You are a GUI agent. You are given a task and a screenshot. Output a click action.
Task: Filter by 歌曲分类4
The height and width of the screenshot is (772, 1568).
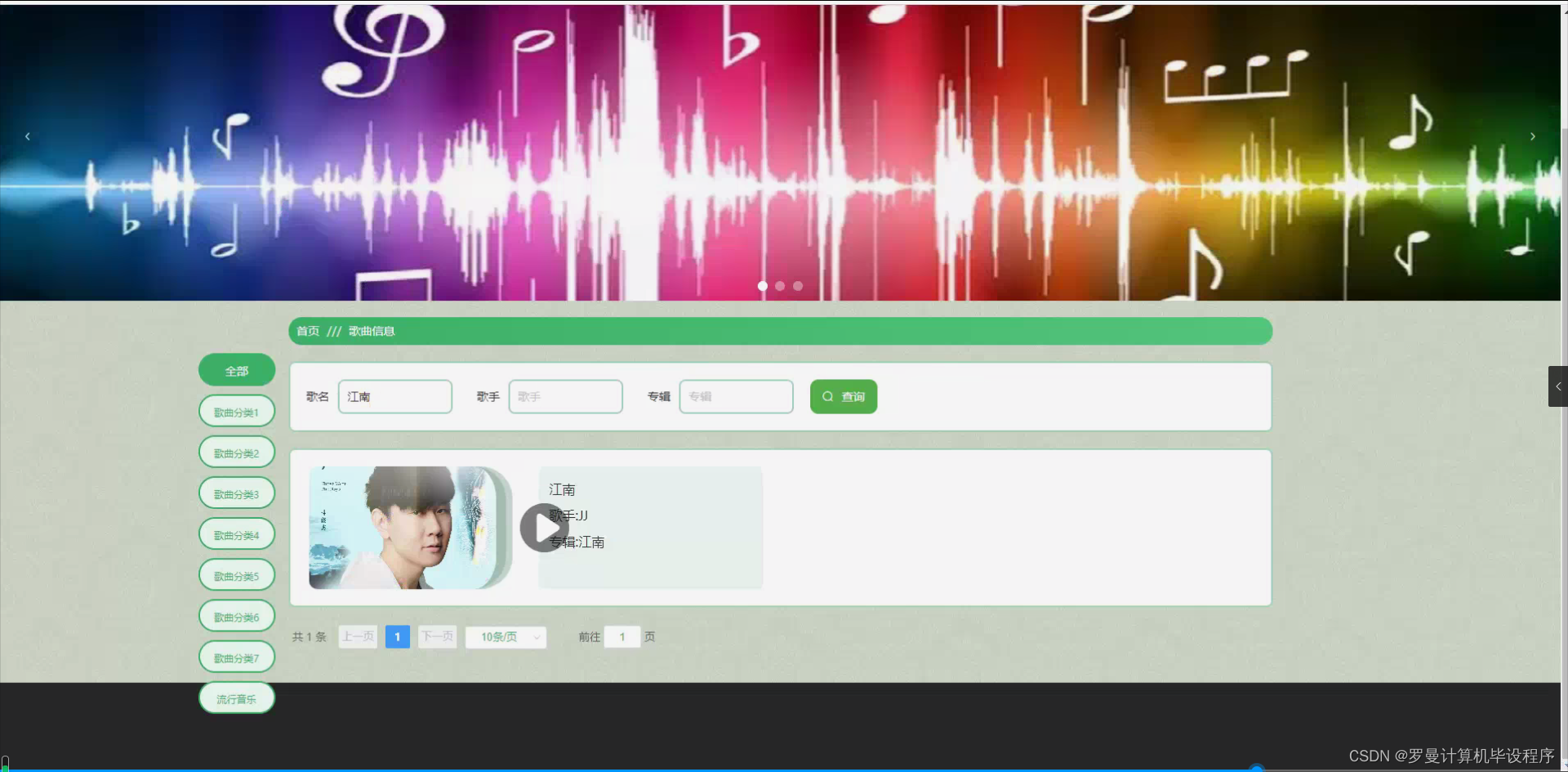237,534
